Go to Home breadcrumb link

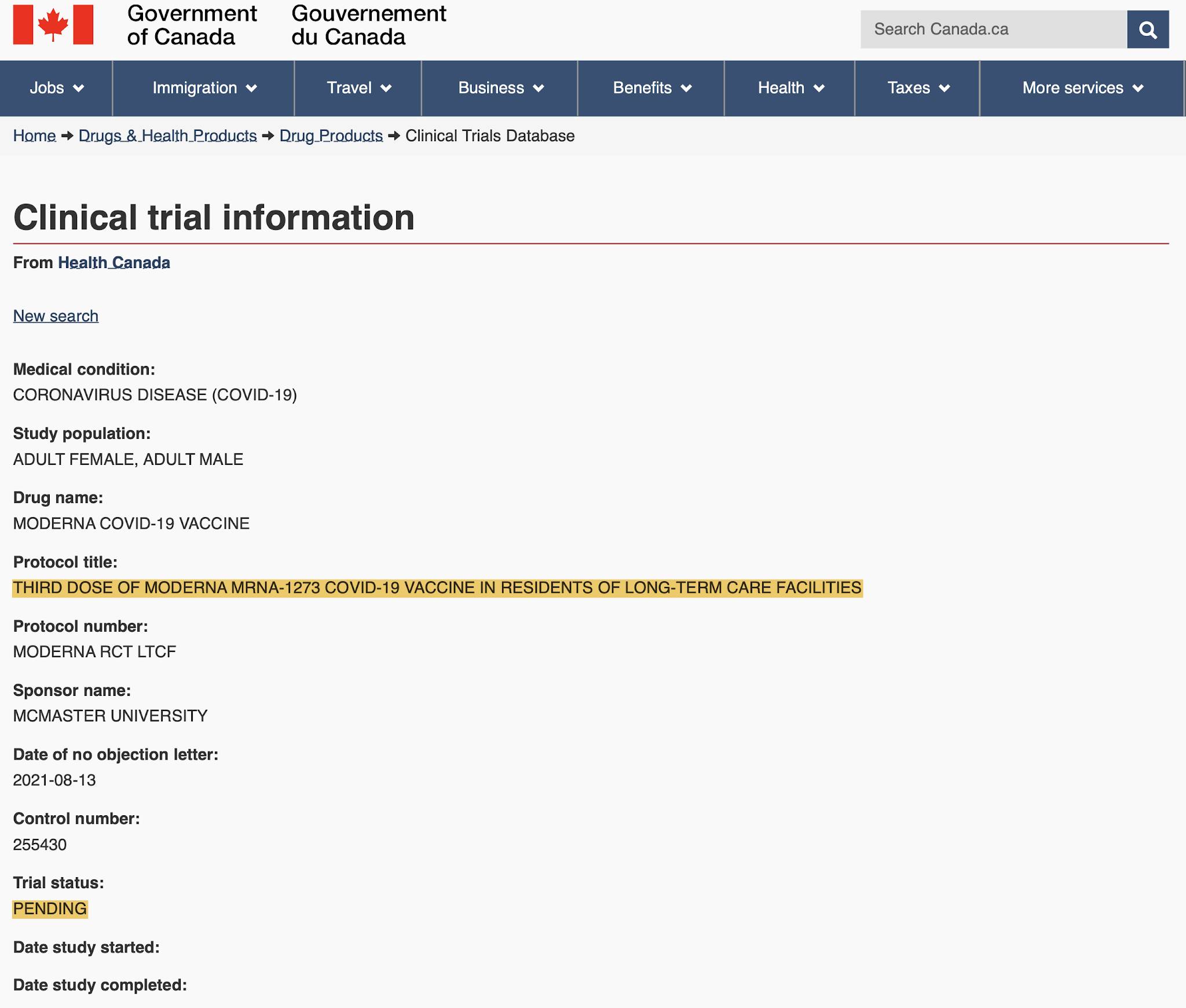[x=35, y=136]
